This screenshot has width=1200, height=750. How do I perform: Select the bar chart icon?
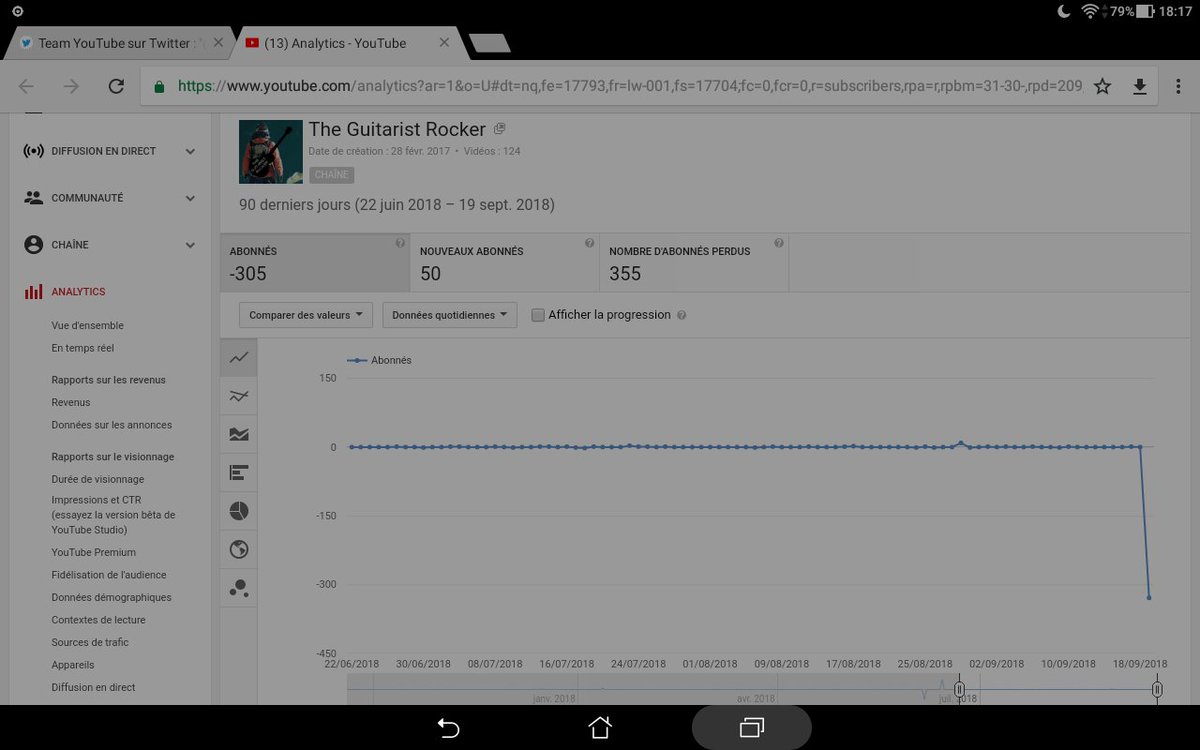pyautogui.click(x=238, y=472)
